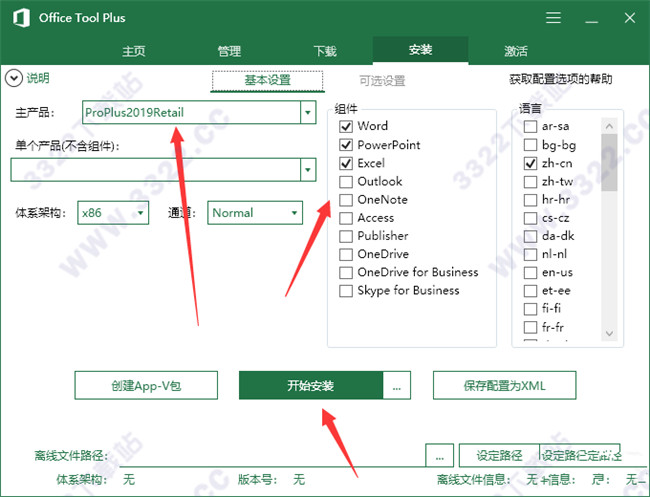The width and height of the screenshot is (650, 497).
Task: Check the nl-nl language checkbox
Action: (x=530, y=254)
